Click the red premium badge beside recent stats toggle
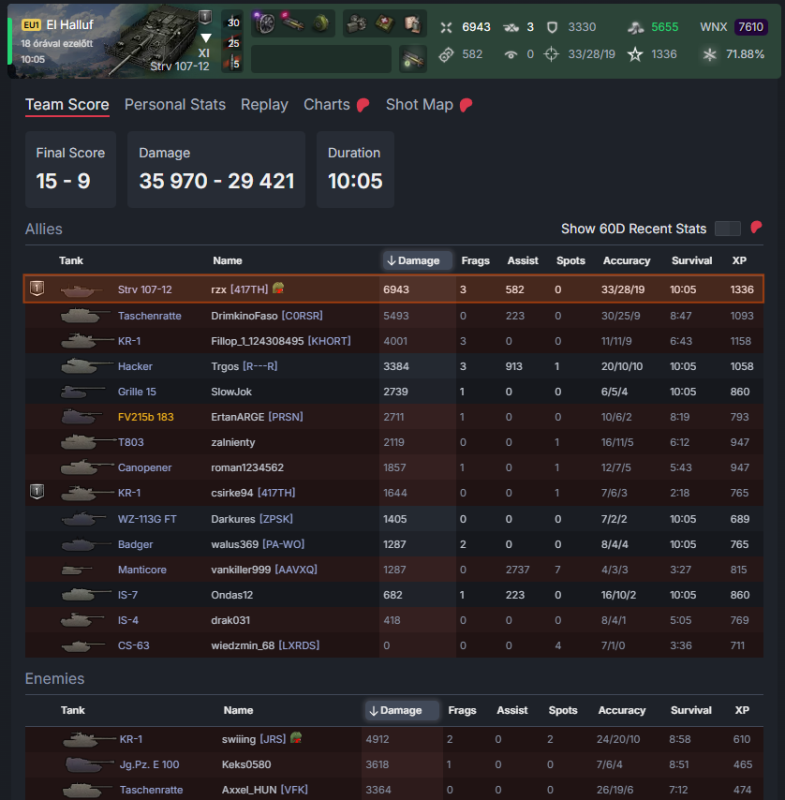Viewport: 785px width, 800px height. tap(756, 227)
